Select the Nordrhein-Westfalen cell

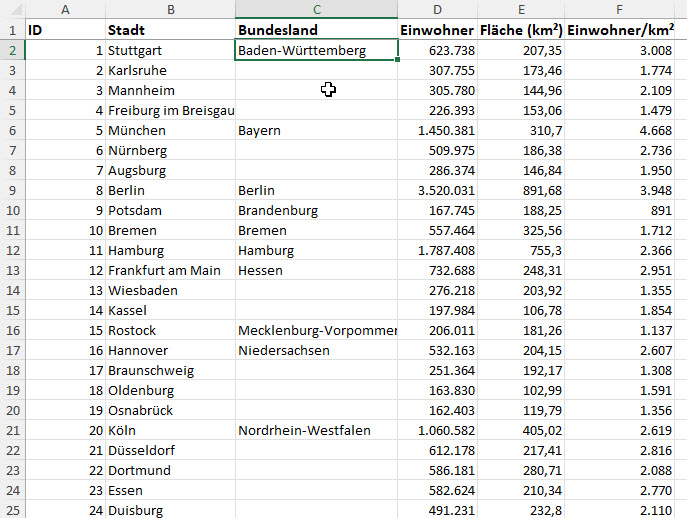(316, 430)
